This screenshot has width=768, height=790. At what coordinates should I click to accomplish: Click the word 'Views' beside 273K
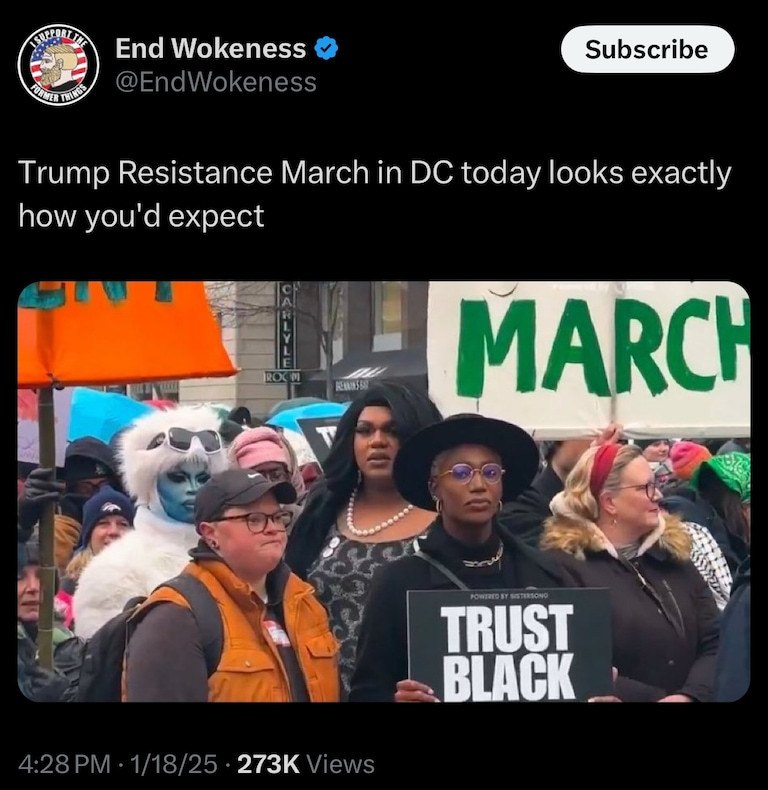click(x=341, y=764)
